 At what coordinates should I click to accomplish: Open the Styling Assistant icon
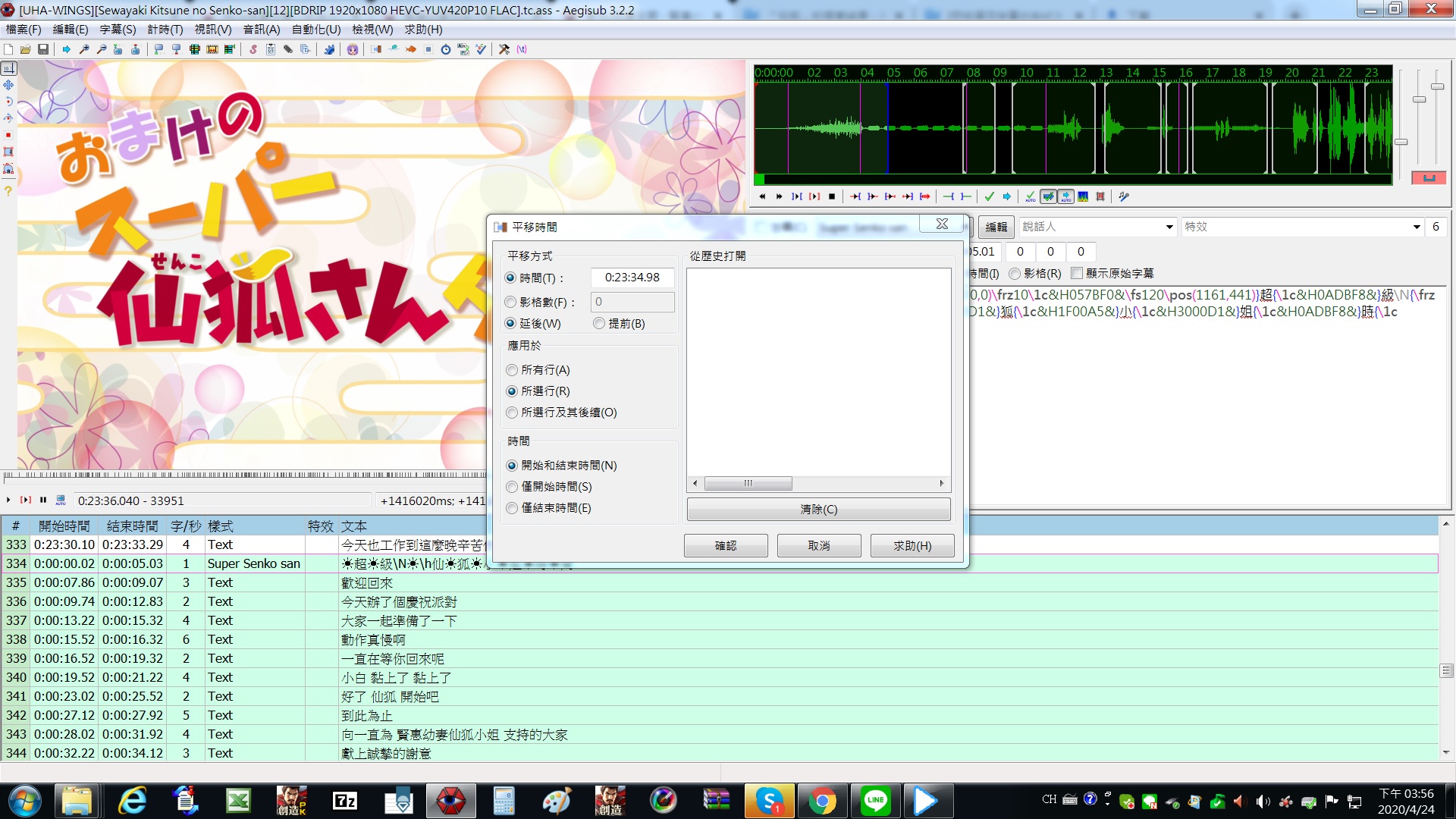pos(394,49)
